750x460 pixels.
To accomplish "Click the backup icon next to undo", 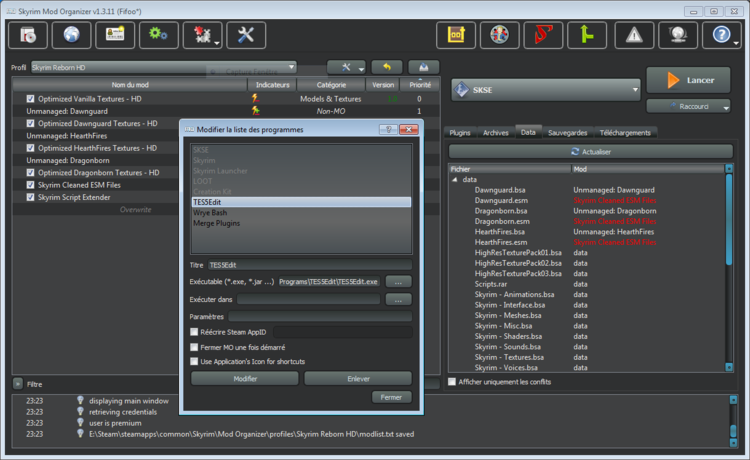I will coord(423,67).
